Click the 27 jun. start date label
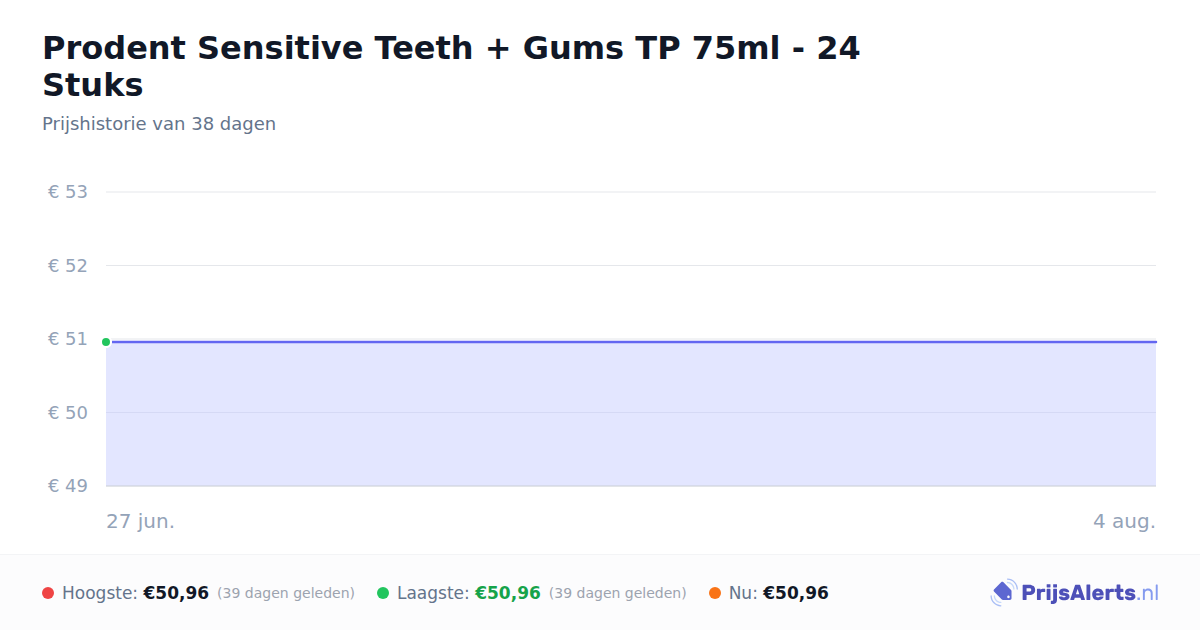Image resolution: width=1200 pixels, height=630 pixels. [x=141, y=521]
